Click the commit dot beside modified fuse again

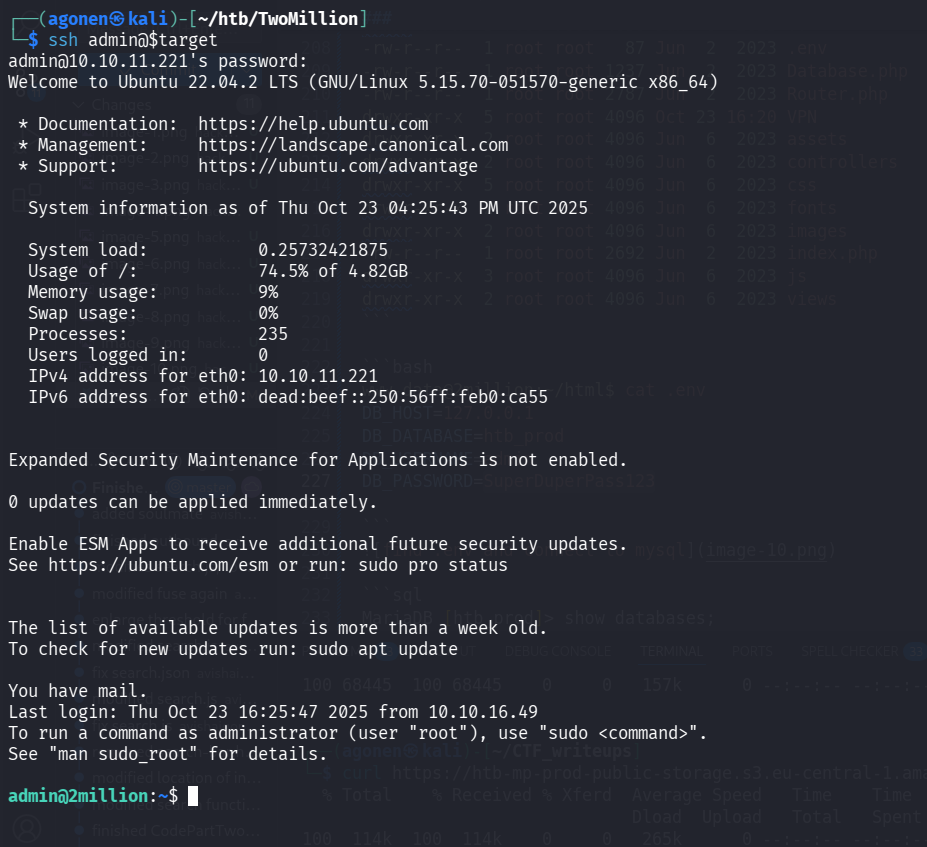pyautogui.click(x=78, y=593)
